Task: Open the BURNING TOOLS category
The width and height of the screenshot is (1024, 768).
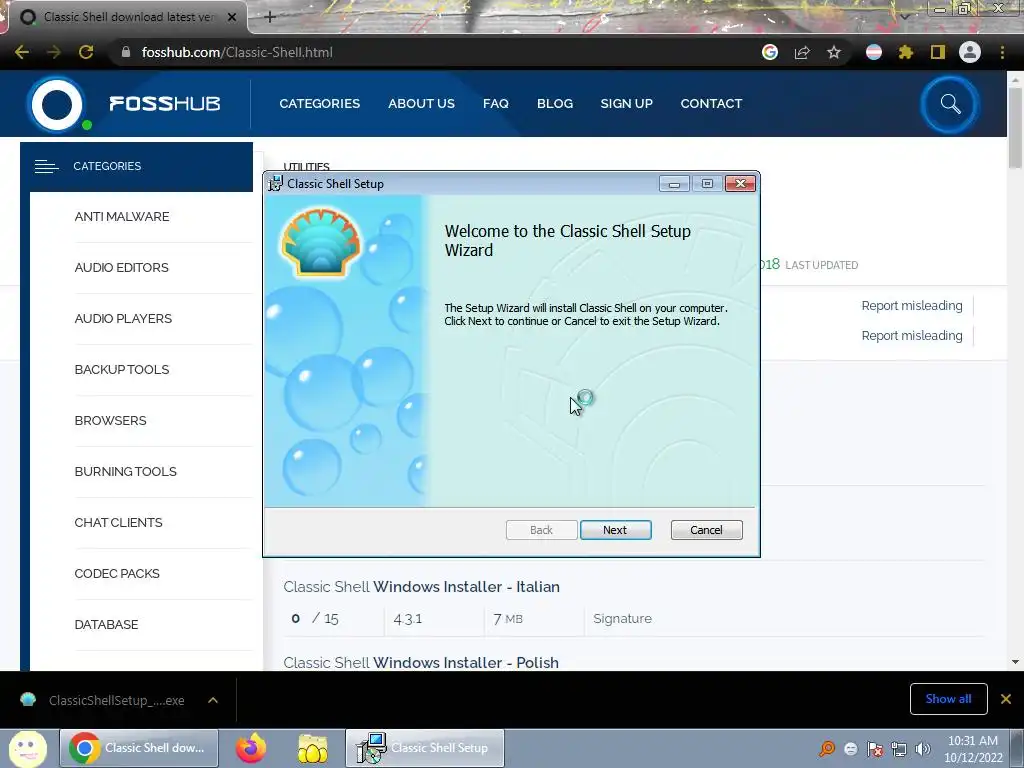Action: point(125,472)
